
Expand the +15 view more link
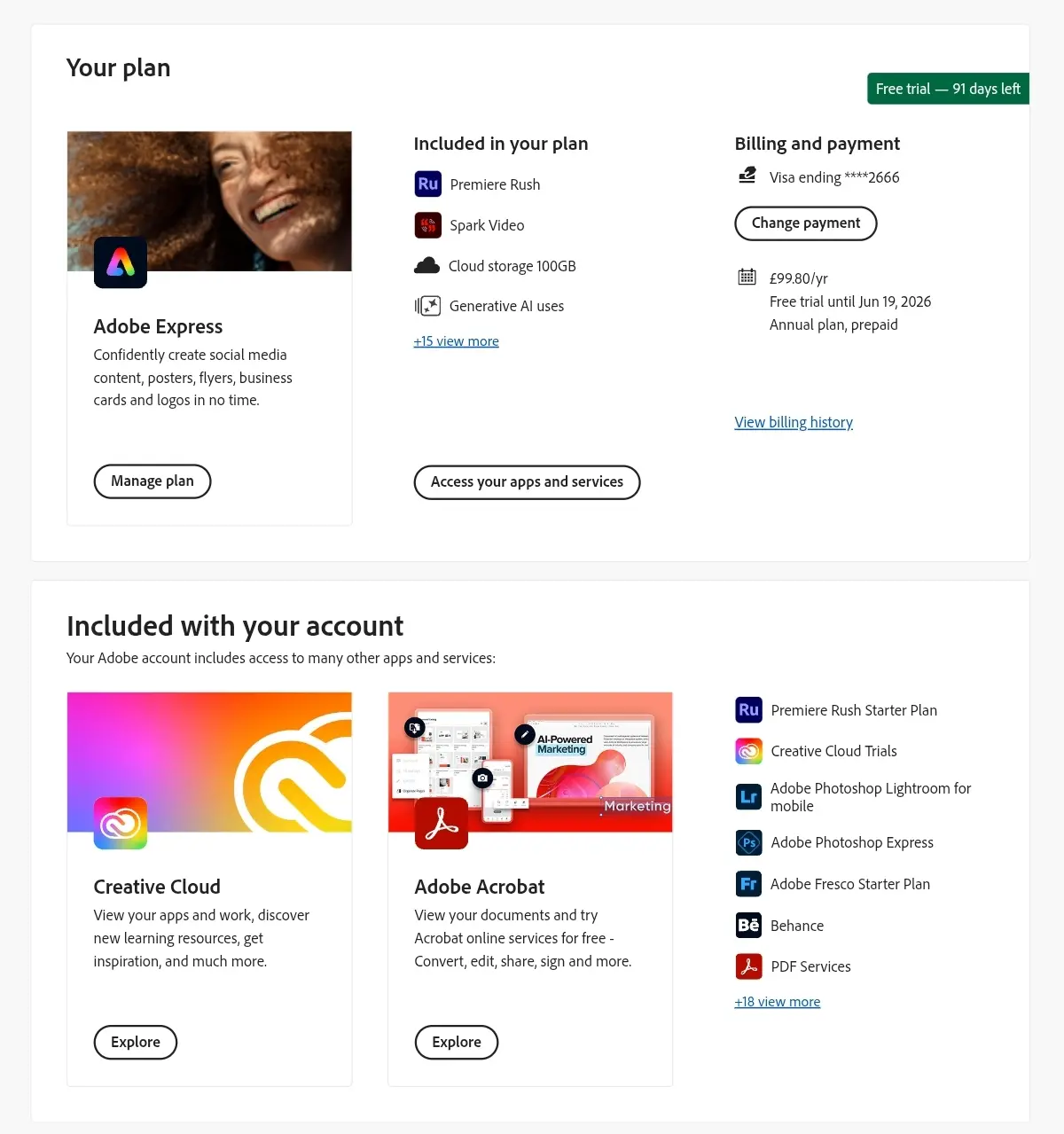coord(456,341)
